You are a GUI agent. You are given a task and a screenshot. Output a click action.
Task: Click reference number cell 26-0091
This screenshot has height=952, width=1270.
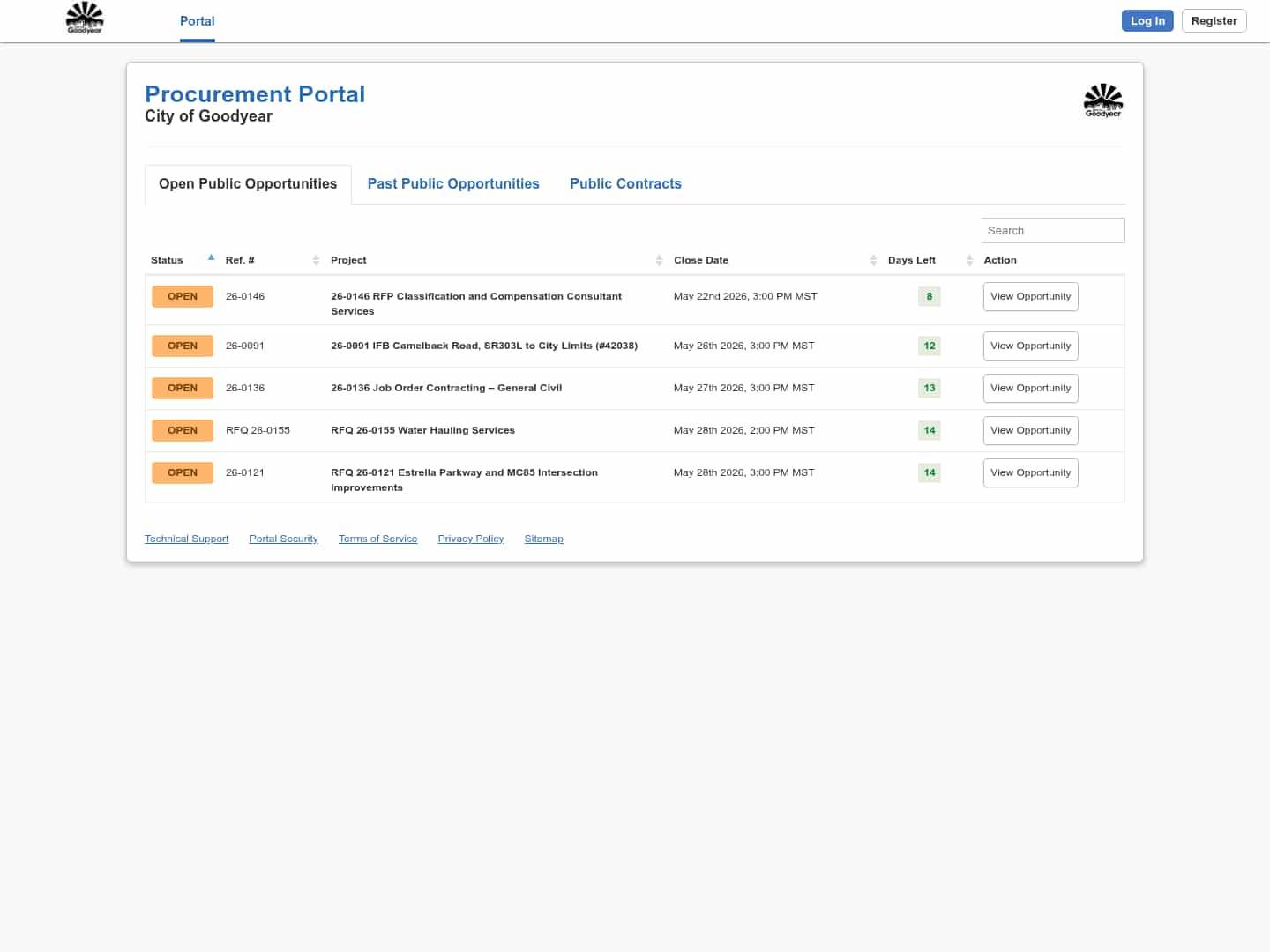tap(245, 346)
